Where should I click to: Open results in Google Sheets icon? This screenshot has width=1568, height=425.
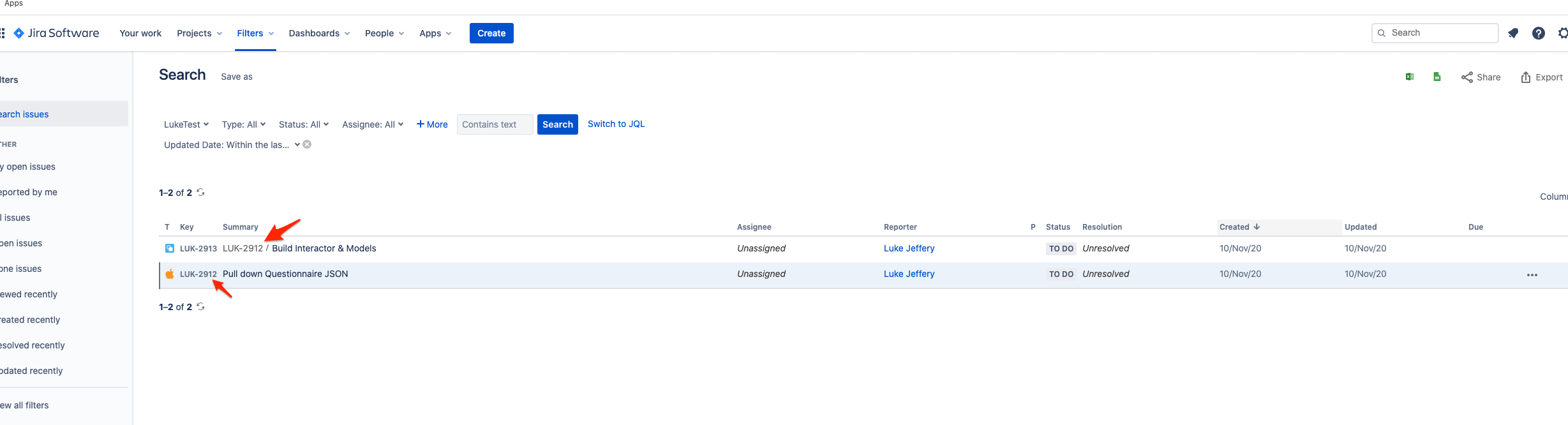(x=1437, y=77)
